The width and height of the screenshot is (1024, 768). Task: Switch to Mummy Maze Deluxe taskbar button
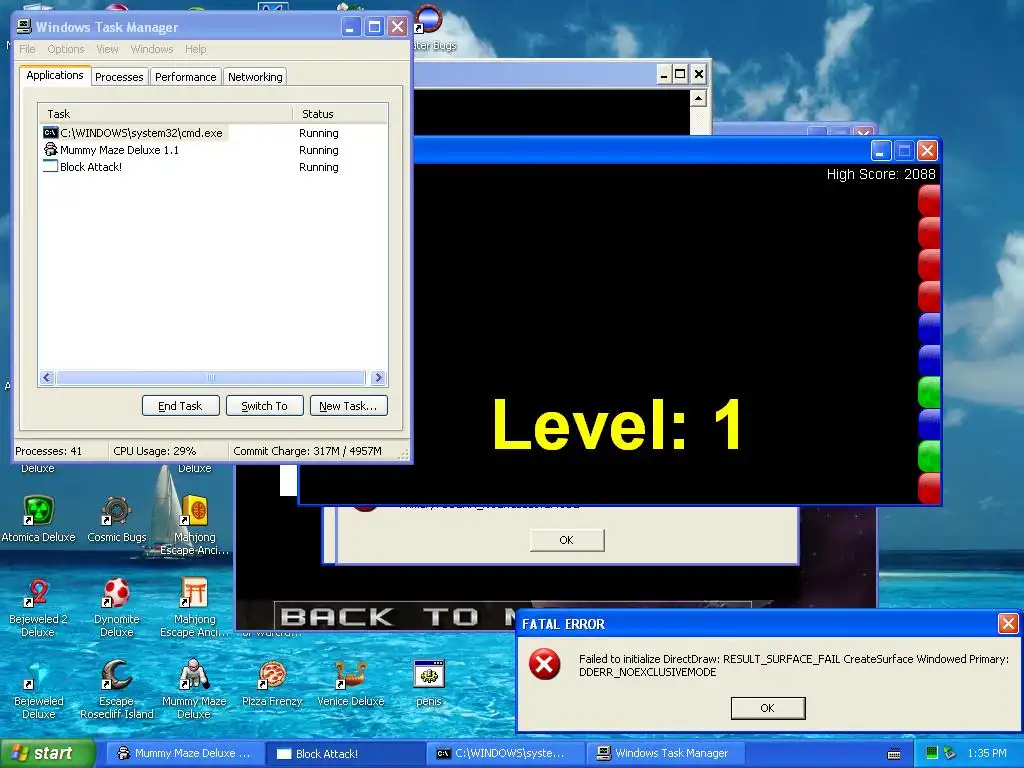pyautogui.click(x=185, y=753)
